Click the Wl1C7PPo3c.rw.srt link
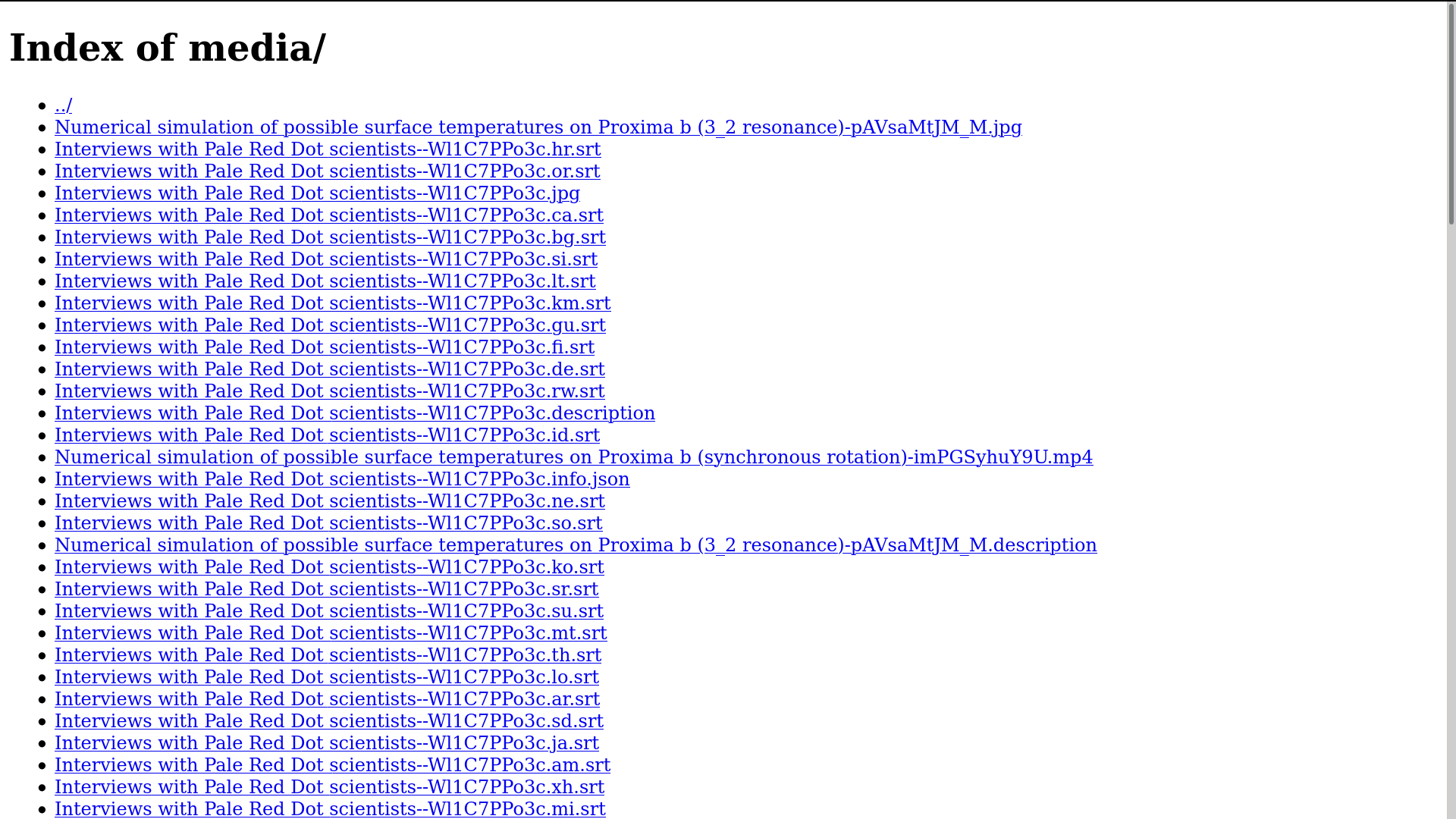Viewport: 1456px width, 819px height. (x=329, y=391)
